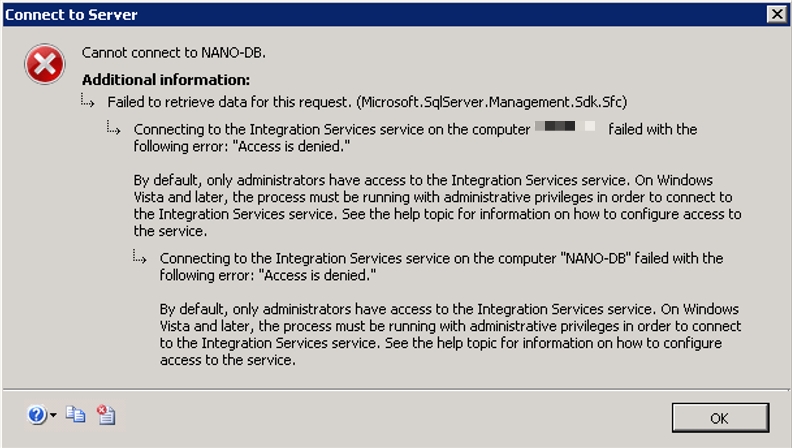Viewport: 792px width, 448px height.
Task: Click arrow beside the "NANO-DB" Integration Services error
Action: pos(140,257)
